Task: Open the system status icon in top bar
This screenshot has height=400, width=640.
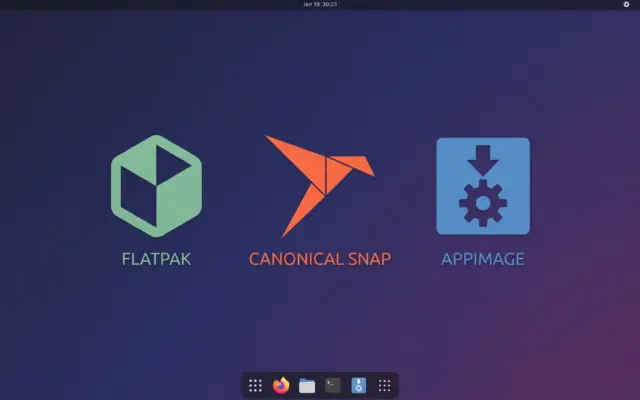Action: [626, 4]
